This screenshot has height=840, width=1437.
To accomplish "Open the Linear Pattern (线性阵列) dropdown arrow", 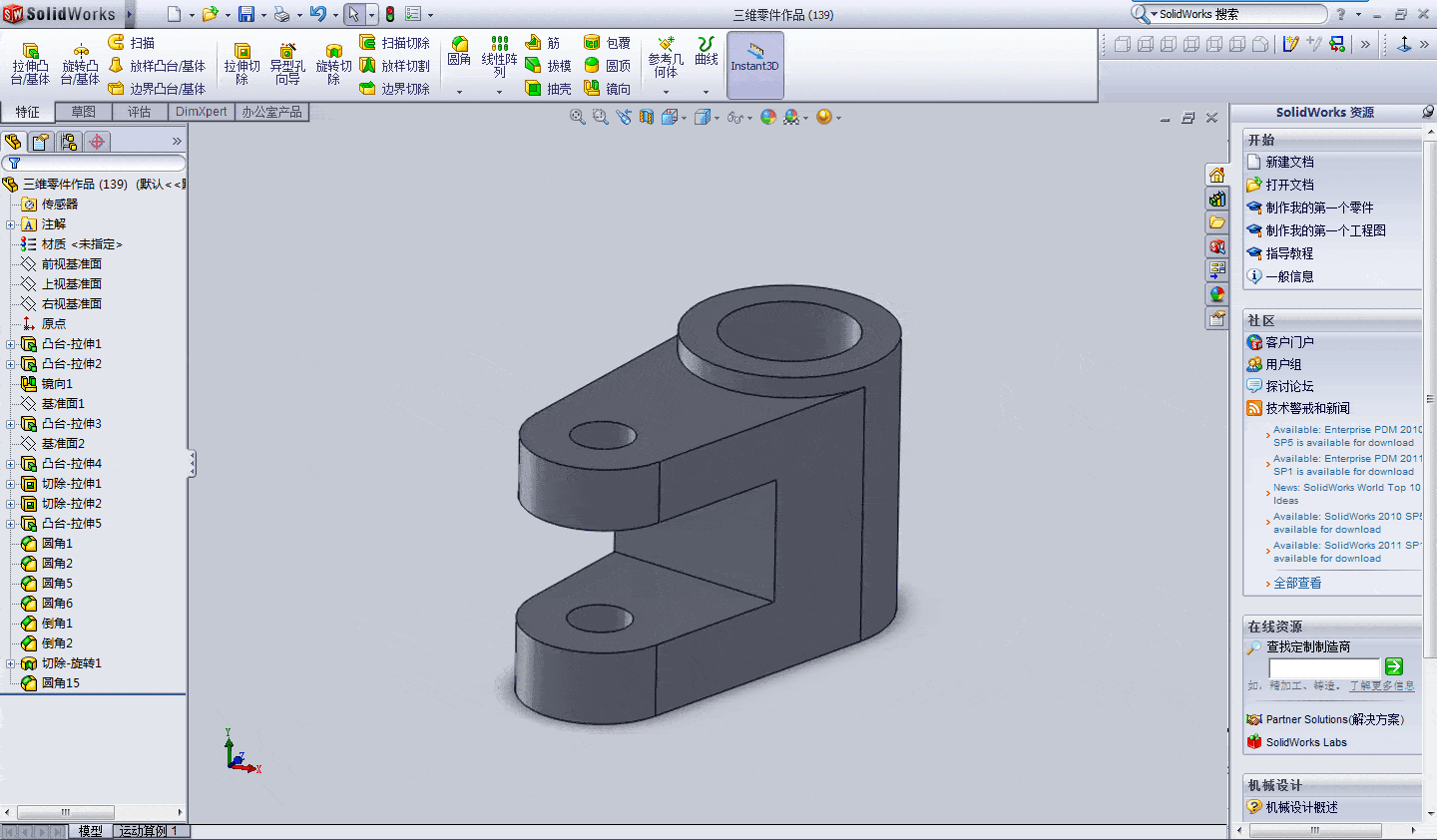I will pos(499,92).
